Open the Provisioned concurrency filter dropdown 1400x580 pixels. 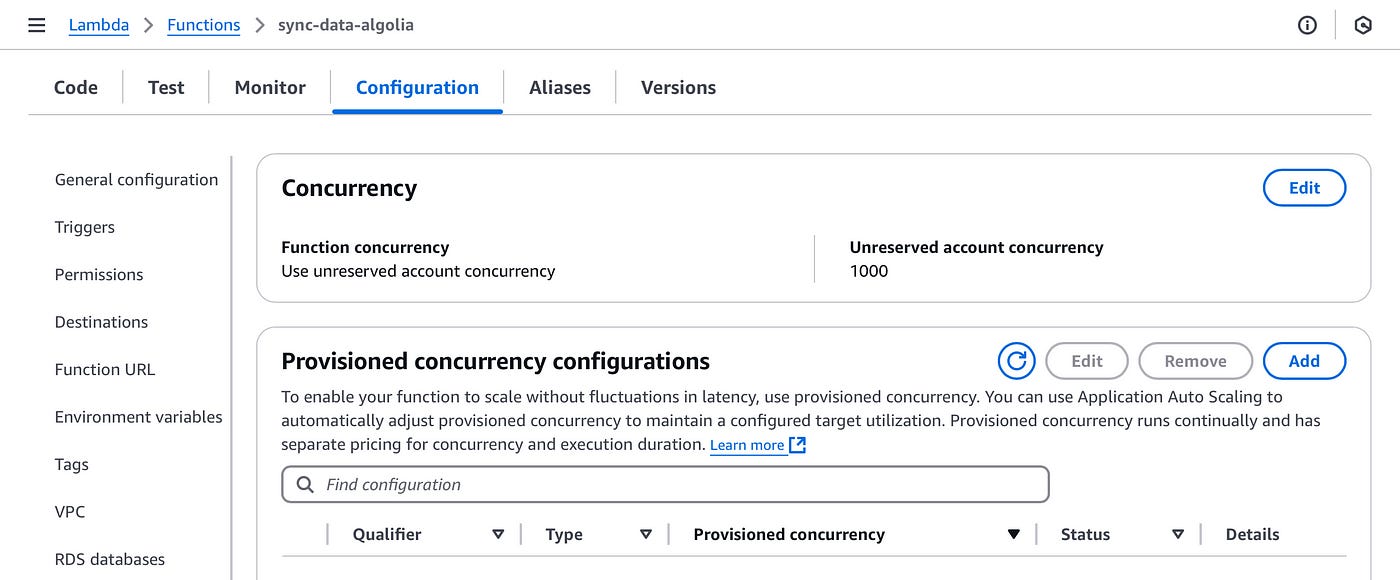click(1014, 534)
